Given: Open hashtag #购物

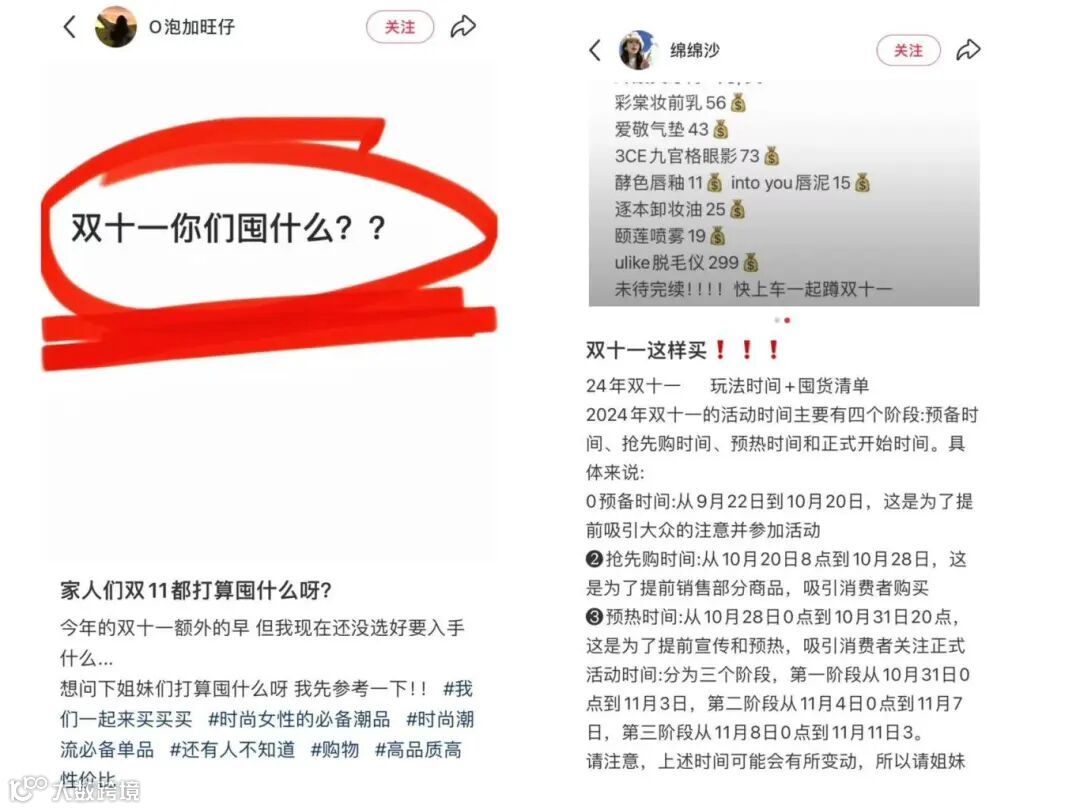Looking at the screenshot, I should click(335, 750).
